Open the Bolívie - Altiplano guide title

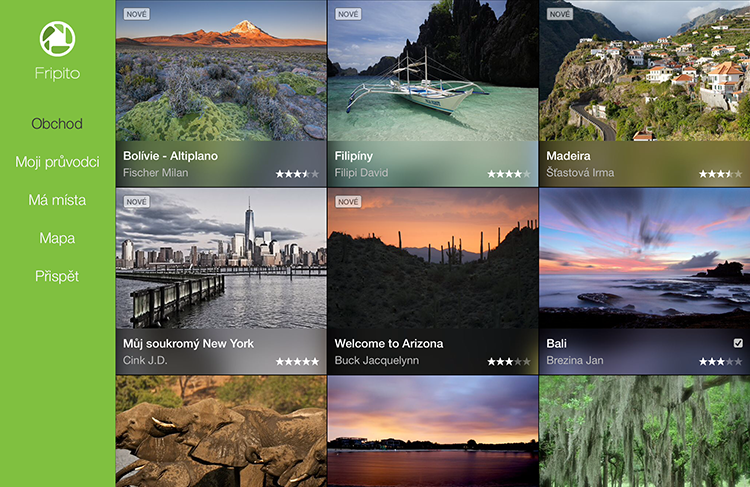(170, 156)
